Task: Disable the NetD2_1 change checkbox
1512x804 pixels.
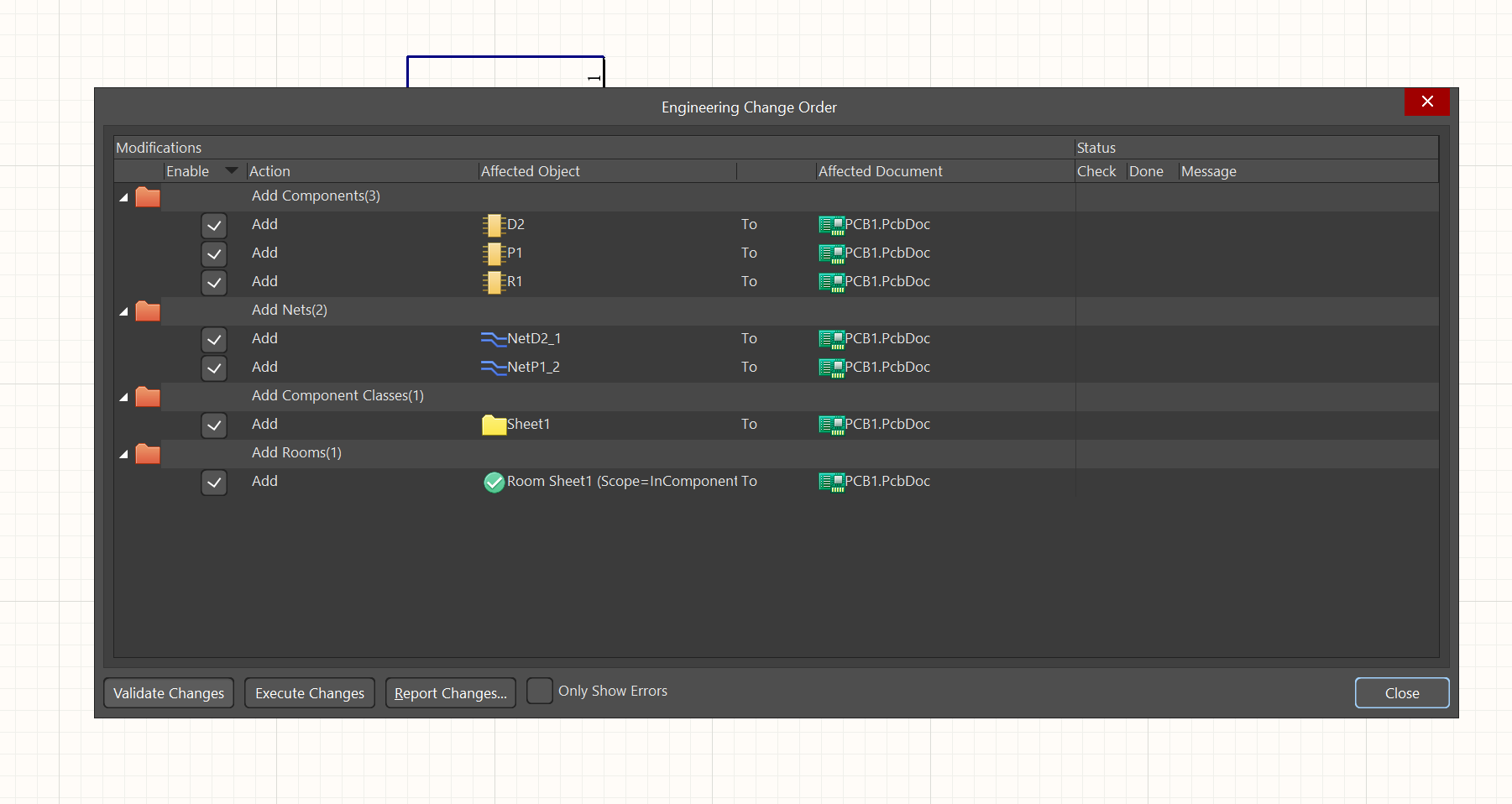Action: (x=214, y=340)
